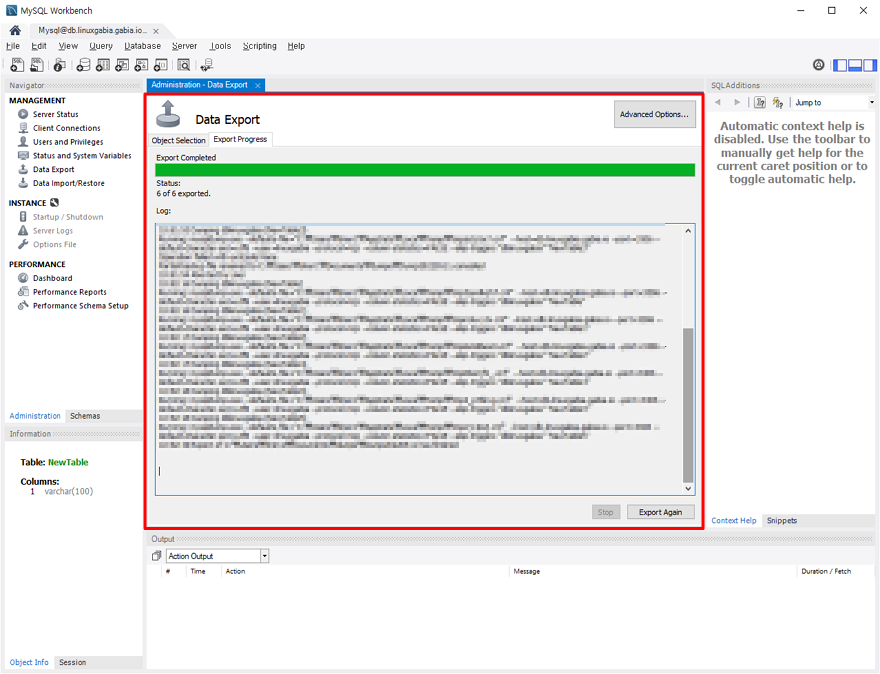The image size is (880, 674).
Task: Create a new stored procedure from toolbar
Action: pos(141,65)
